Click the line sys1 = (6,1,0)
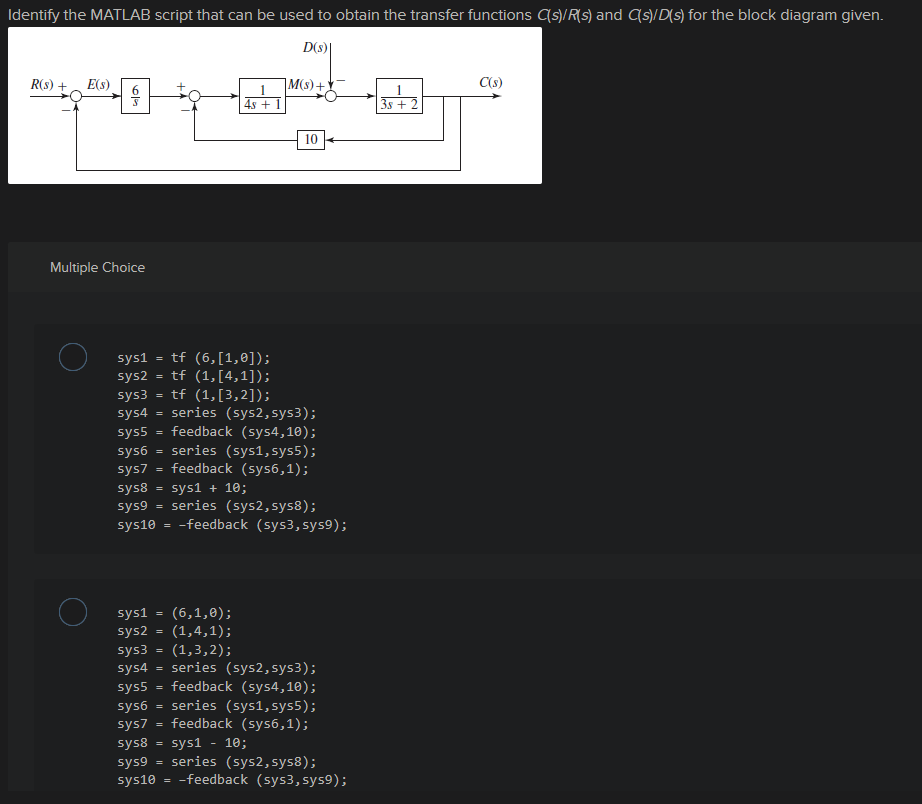 174,612
